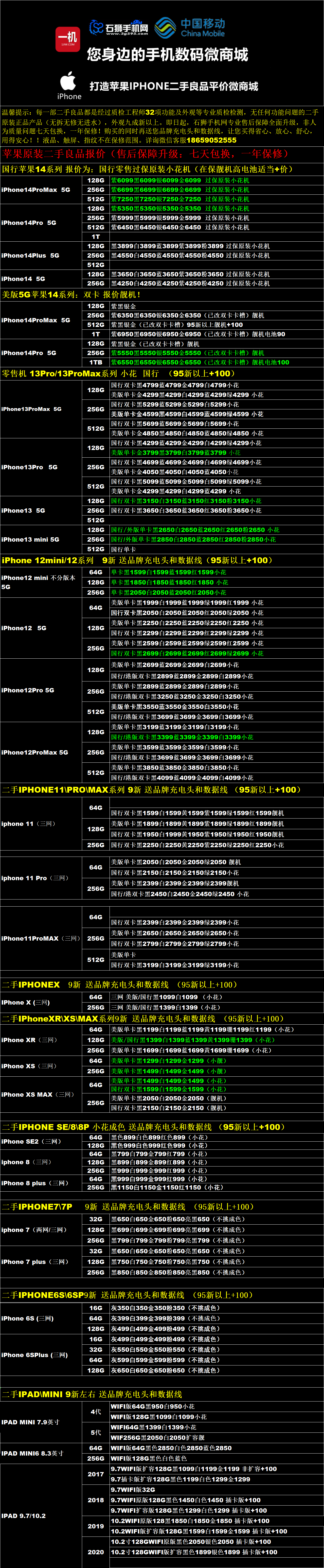
Task: Select the iphone SE2（三网）label
Action: coord(31,1141)
